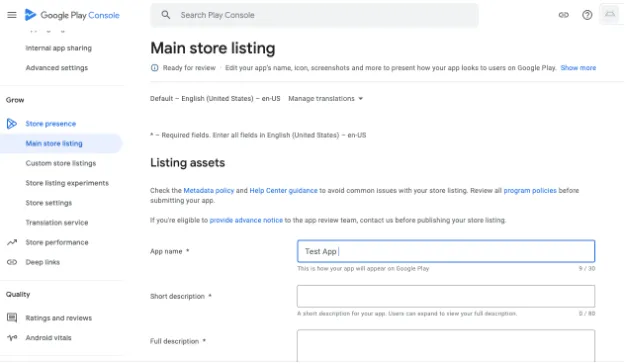Click the Ready for review info icon
This screenshot has width=627, height=364.
pos(154,68)
